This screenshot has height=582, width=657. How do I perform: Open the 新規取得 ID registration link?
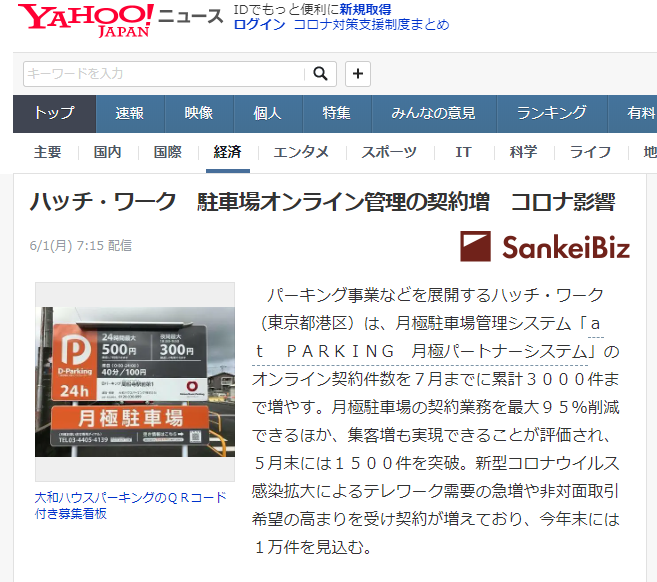pyautogui.click(x=365, y=9)
